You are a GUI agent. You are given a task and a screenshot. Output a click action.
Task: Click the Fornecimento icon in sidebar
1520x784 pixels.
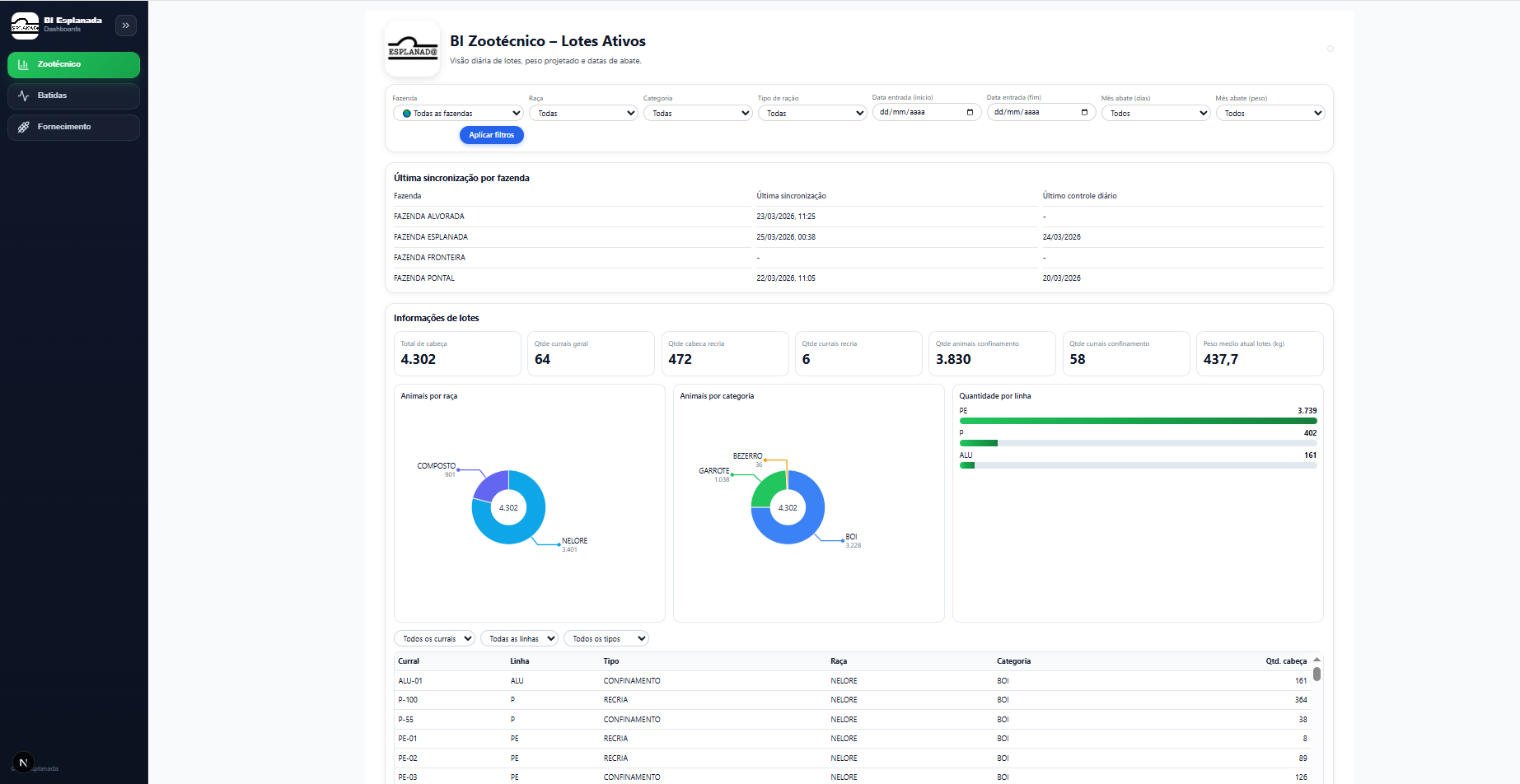(x=23, y=127)
